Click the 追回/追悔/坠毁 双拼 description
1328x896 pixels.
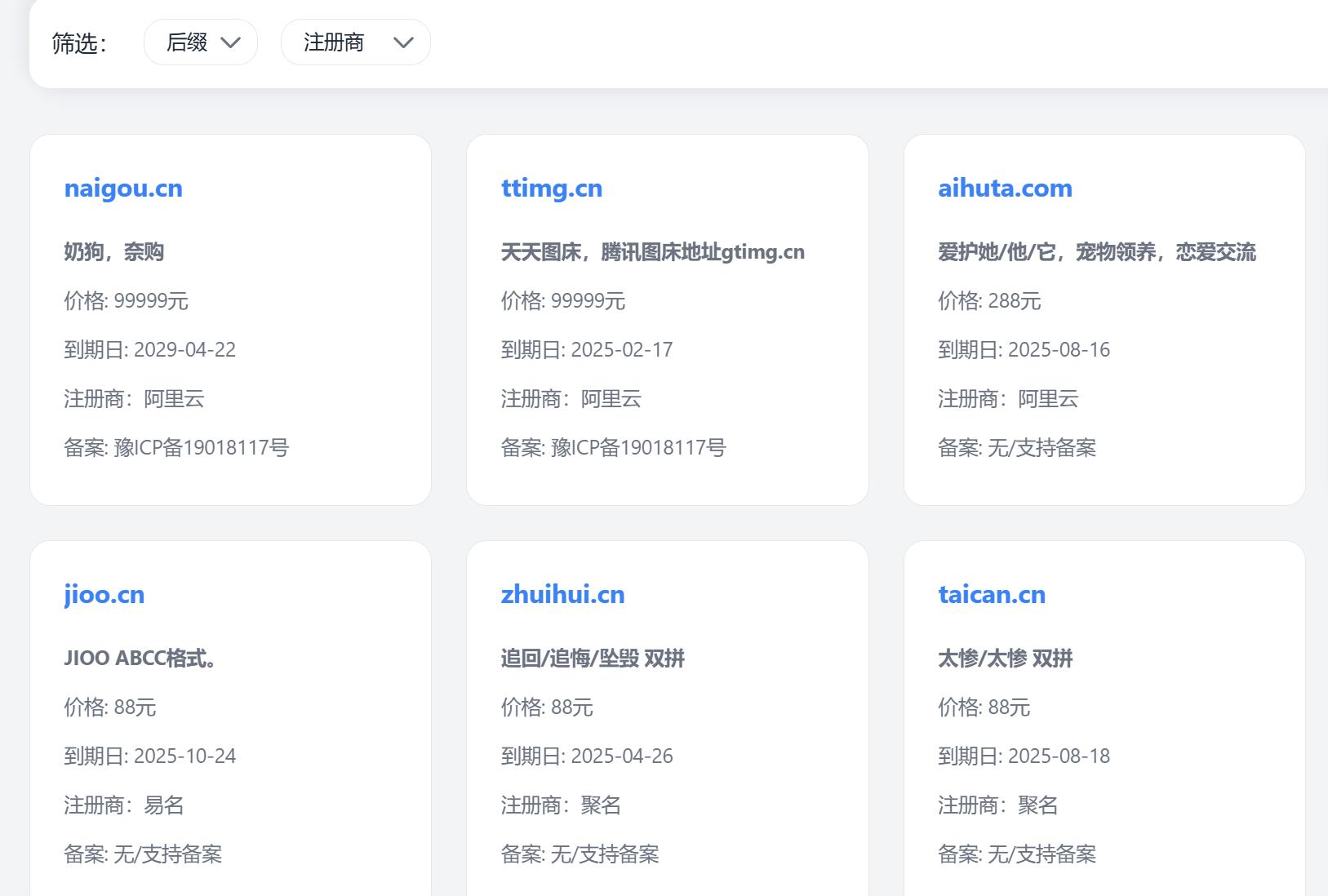tap(593, 659)
